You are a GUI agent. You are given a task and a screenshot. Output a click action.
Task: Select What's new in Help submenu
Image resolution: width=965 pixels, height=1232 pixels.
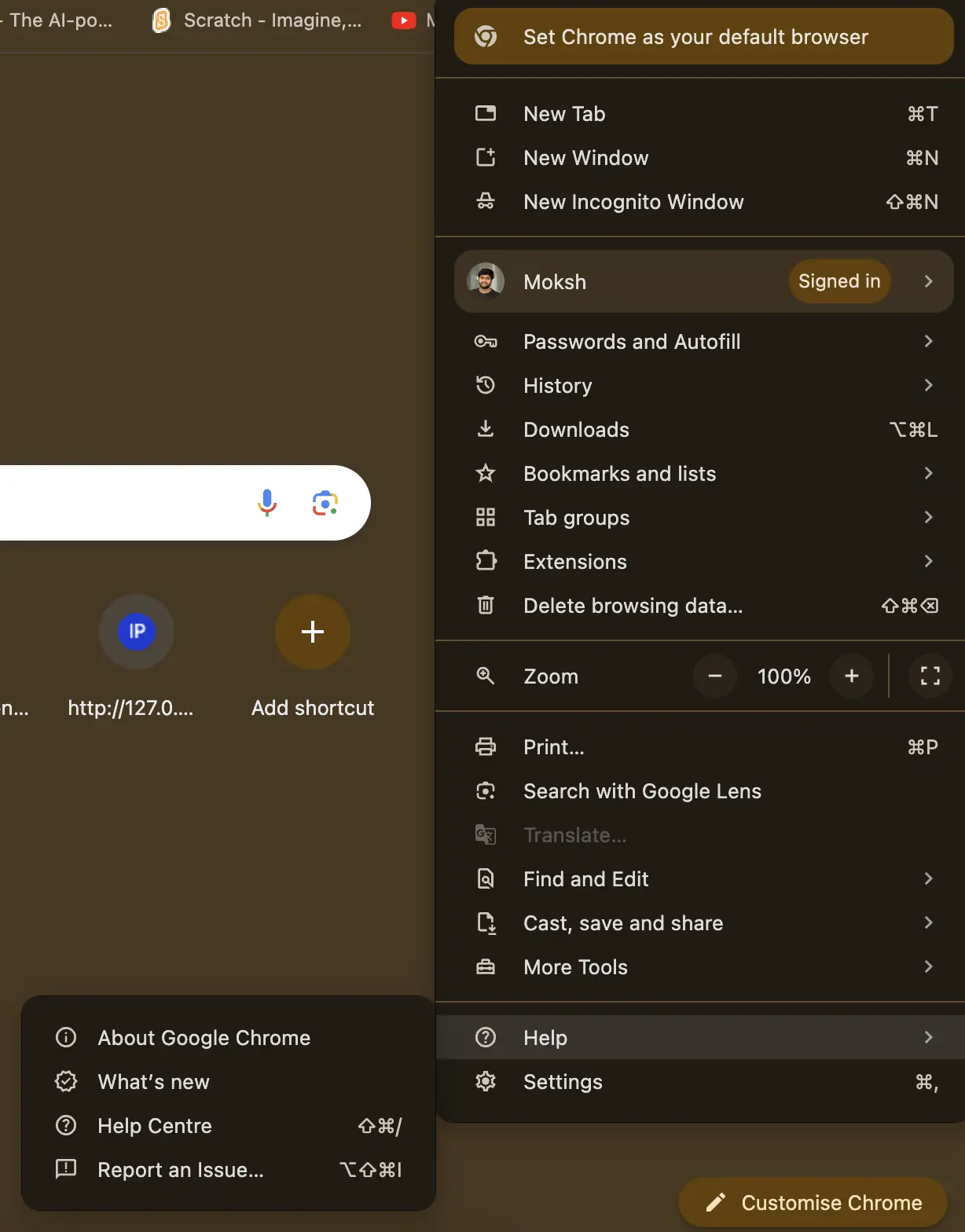coord(229,1082)
